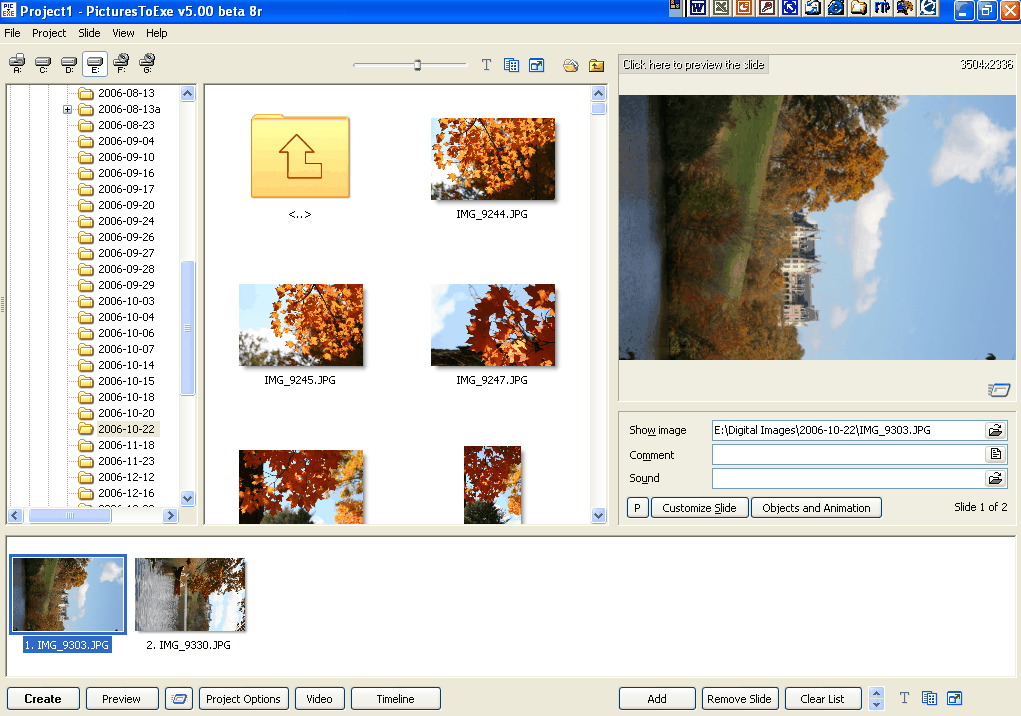Open the Slide menu
The width and height of the screenshot is (1021, 716).
point(89,33)
